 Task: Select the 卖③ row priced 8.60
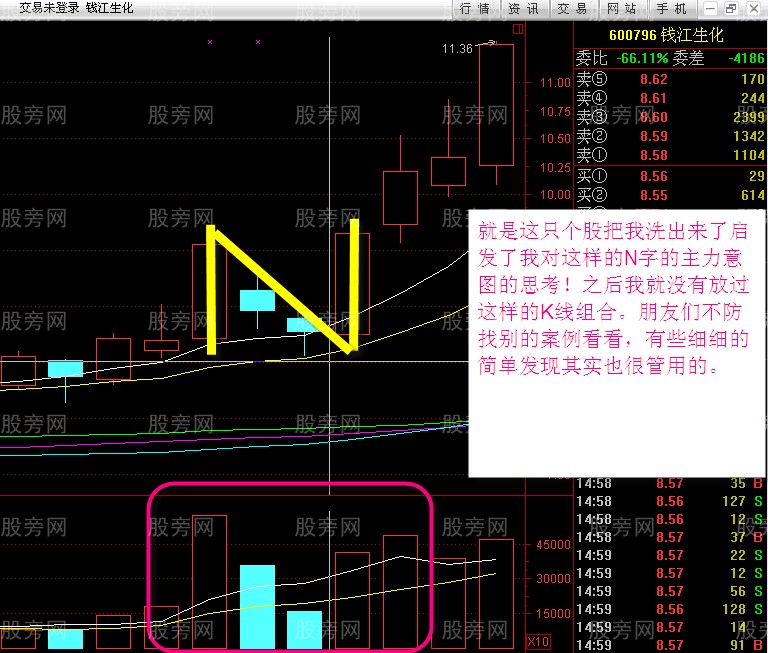coord(670,117)
